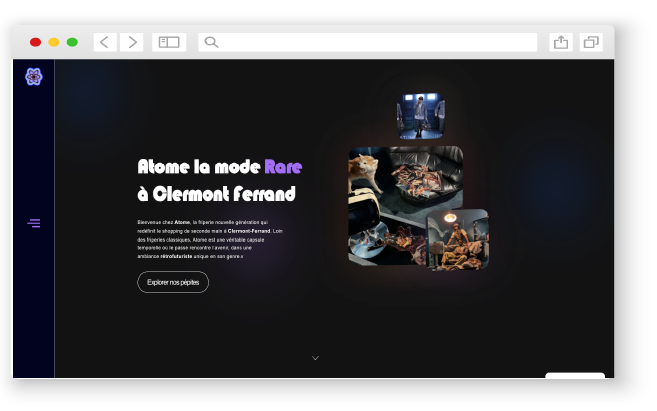Screen dimensions: 657x411
Task: Open the browser tabs overview icon
Action: tap(591, 42)
